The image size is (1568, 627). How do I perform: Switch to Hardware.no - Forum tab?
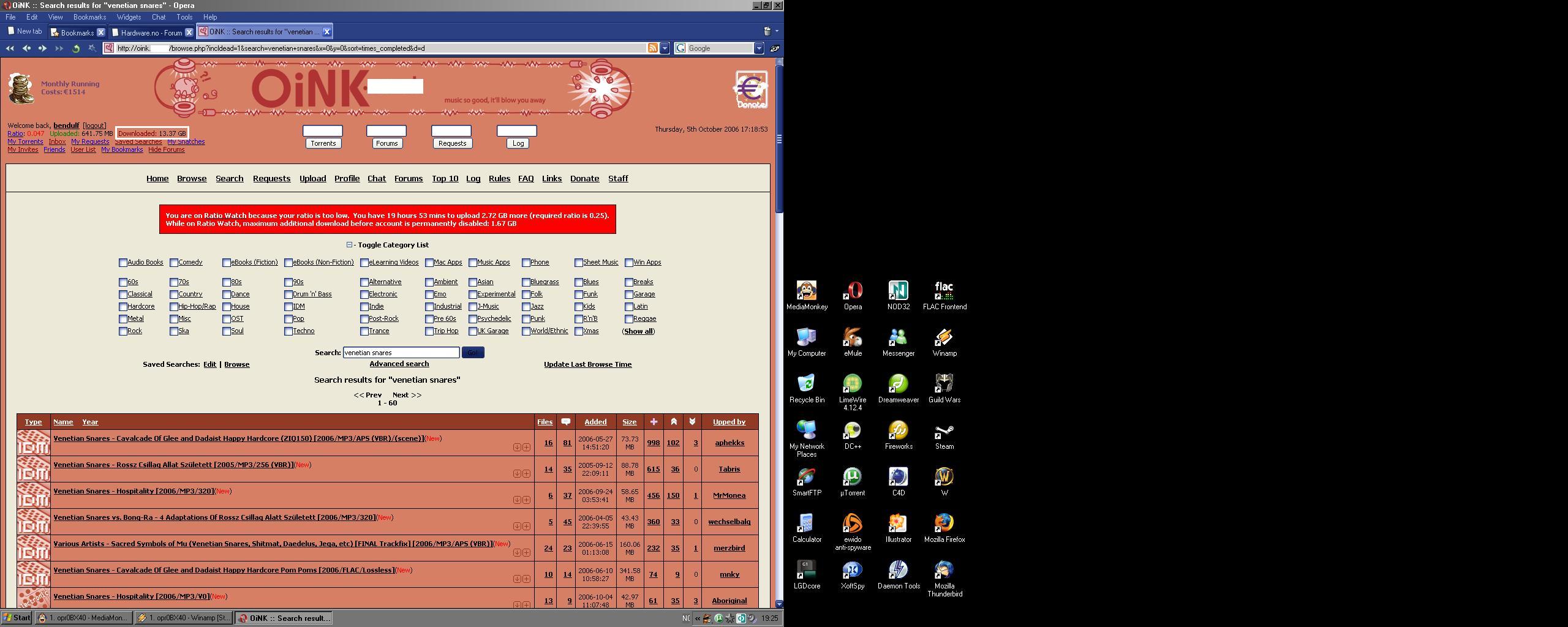pyautogui.click(x=152, y=32)
